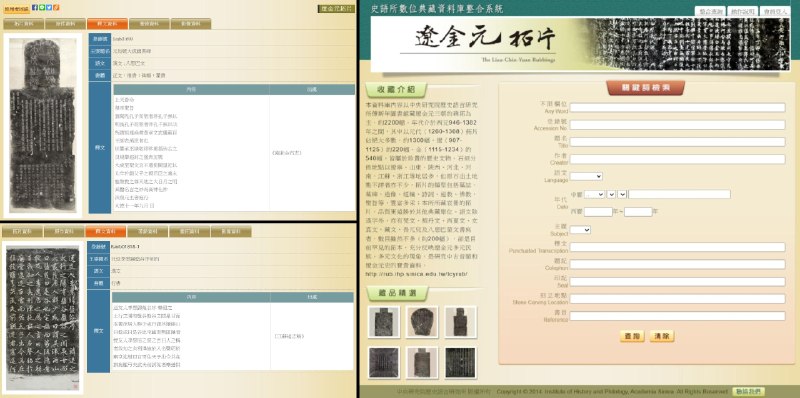This screenshot has width=800, height=398.
Task: Select the last tab in upper record panel
Action: (x=191, y=23)
